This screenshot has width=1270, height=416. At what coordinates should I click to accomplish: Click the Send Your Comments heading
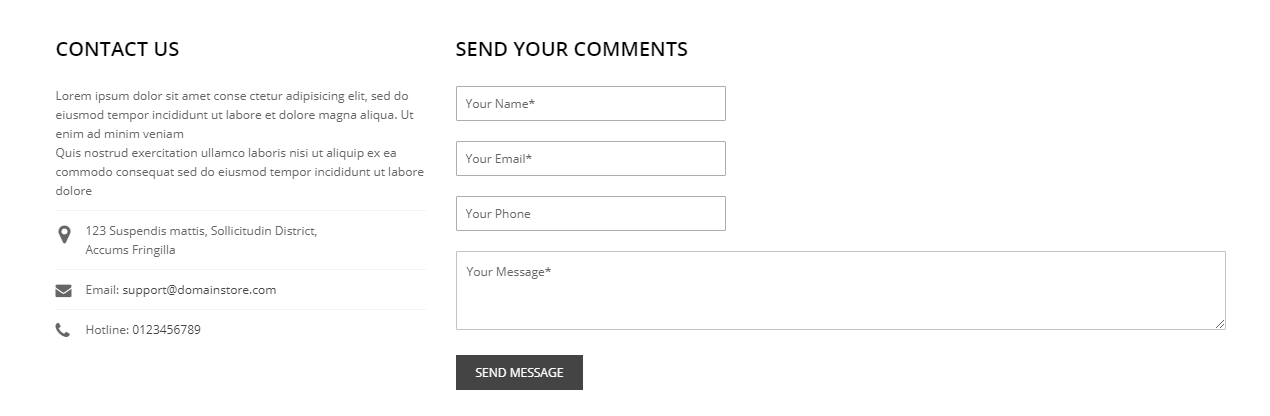coord(572,49)
